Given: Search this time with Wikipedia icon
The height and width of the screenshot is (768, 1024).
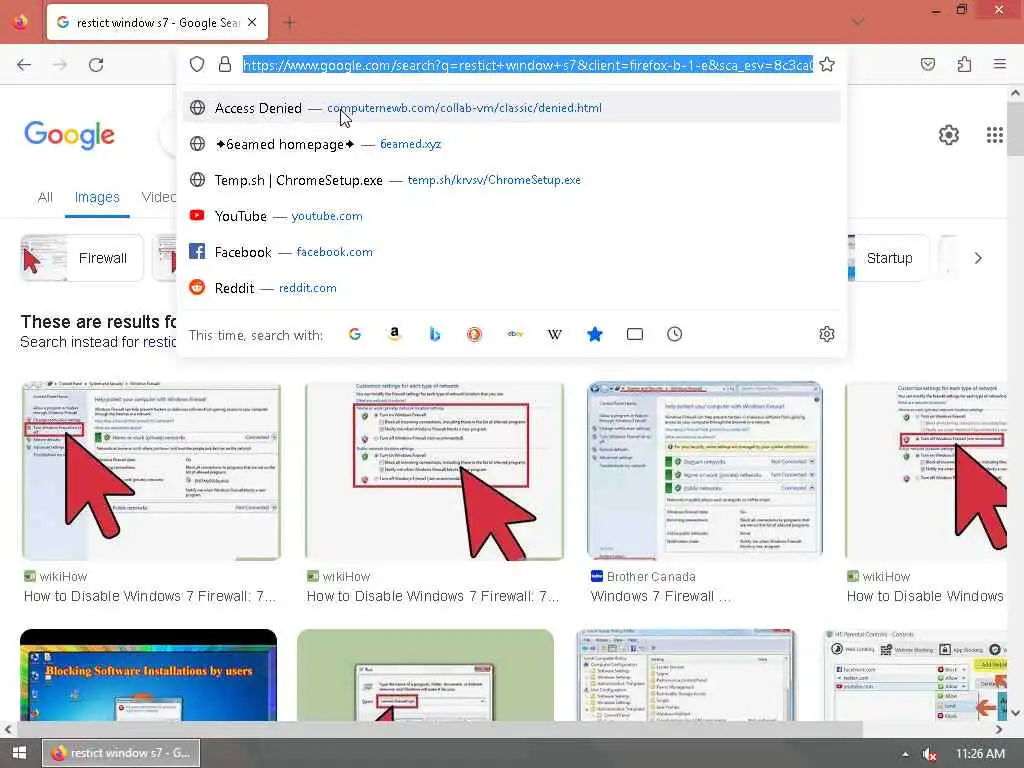Looking at the screenshot, I should pyautogui.click(x=554, y=334).
